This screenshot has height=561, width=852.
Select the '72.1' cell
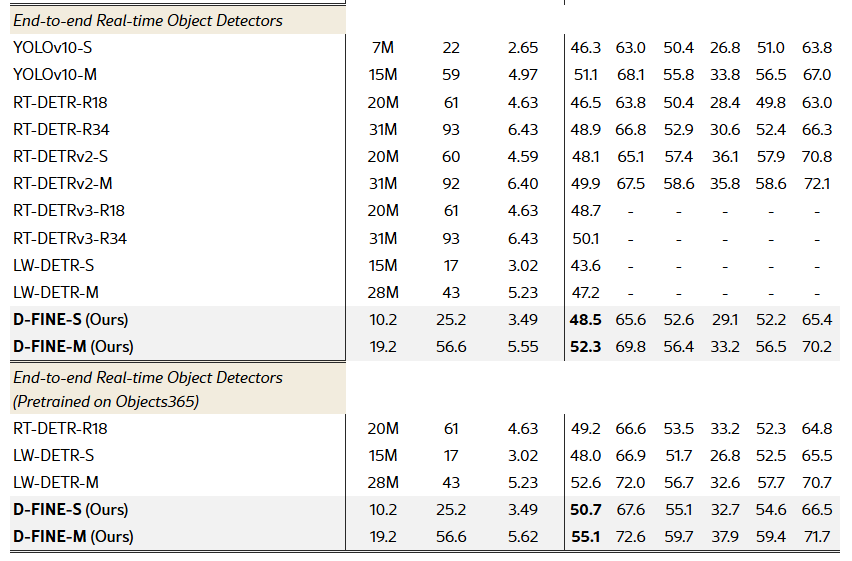coord(817,184)
